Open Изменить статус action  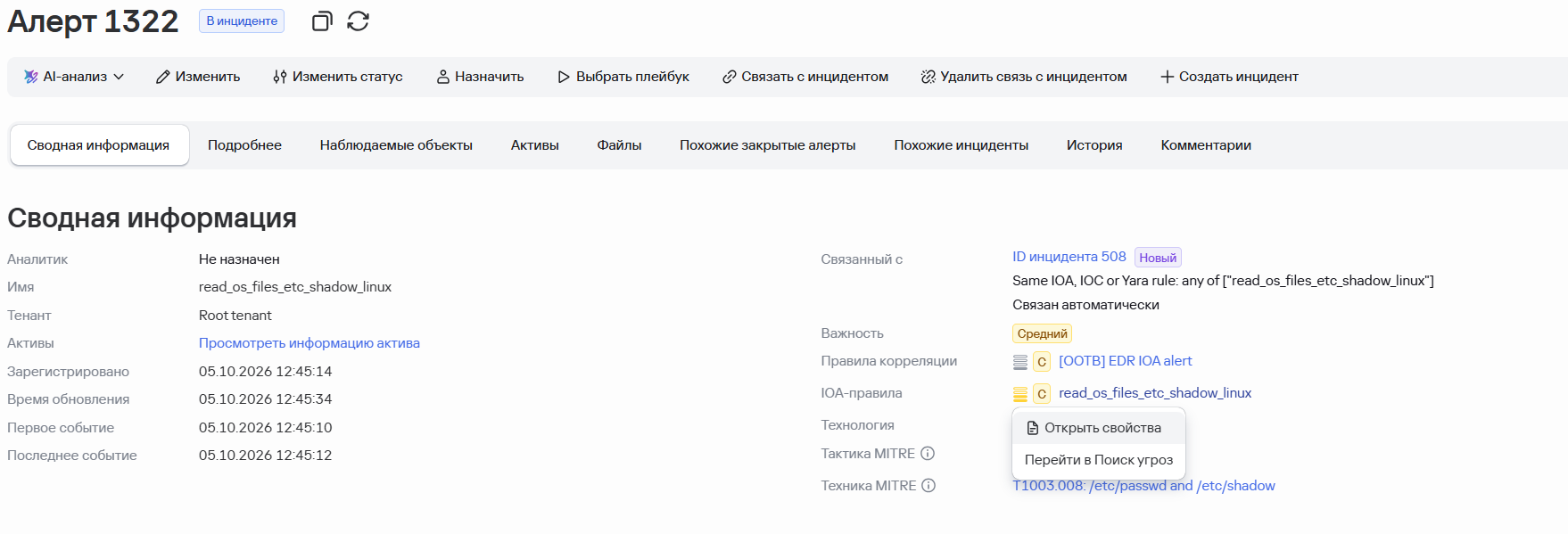click(x=338, y=77)
